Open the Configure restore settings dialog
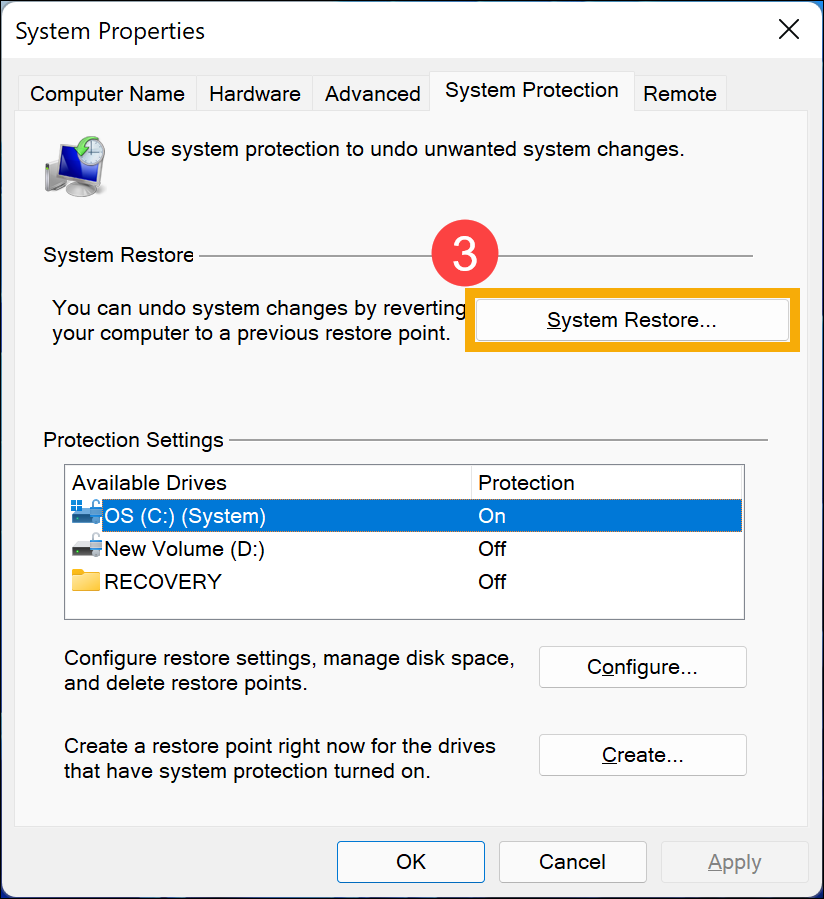Screen dimensions: 824x899 click(642, 667)
